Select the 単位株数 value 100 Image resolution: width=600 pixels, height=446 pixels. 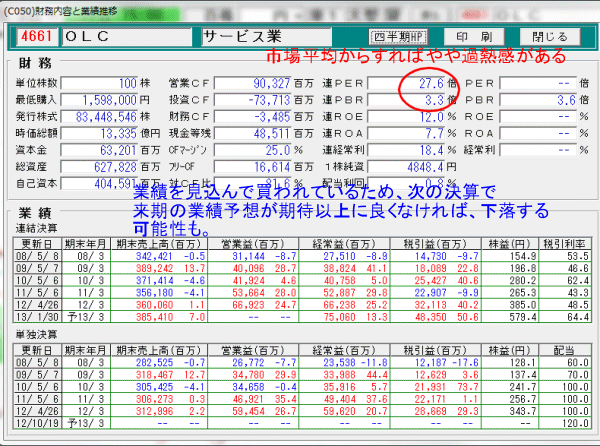(x=99, y=83)
